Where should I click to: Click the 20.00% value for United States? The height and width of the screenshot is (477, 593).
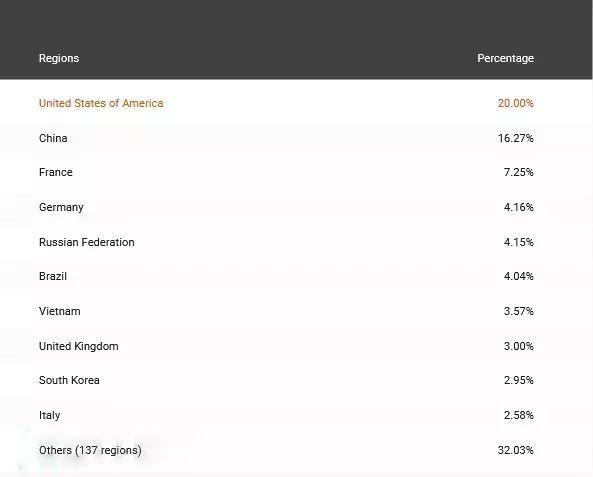(515, 103)
